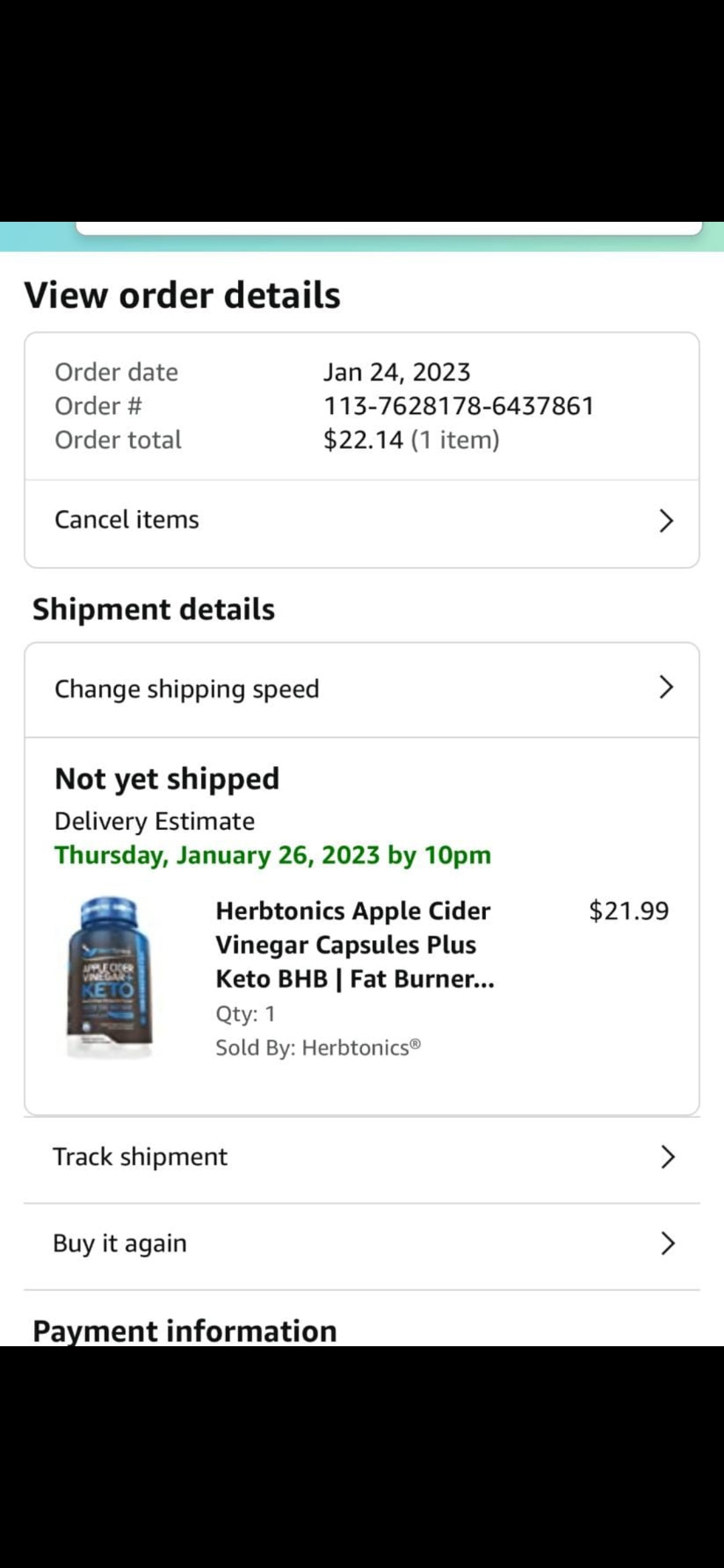Click the $22.14 order total
The width and height of the screenshot is (724, 1568).
click(363, 440)
